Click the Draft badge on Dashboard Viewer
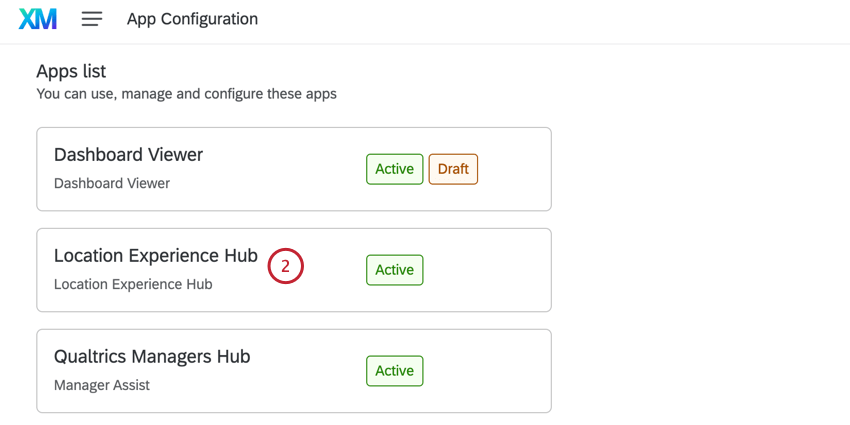The height and width of the screenshot is (425, 850). coord(453,169)
